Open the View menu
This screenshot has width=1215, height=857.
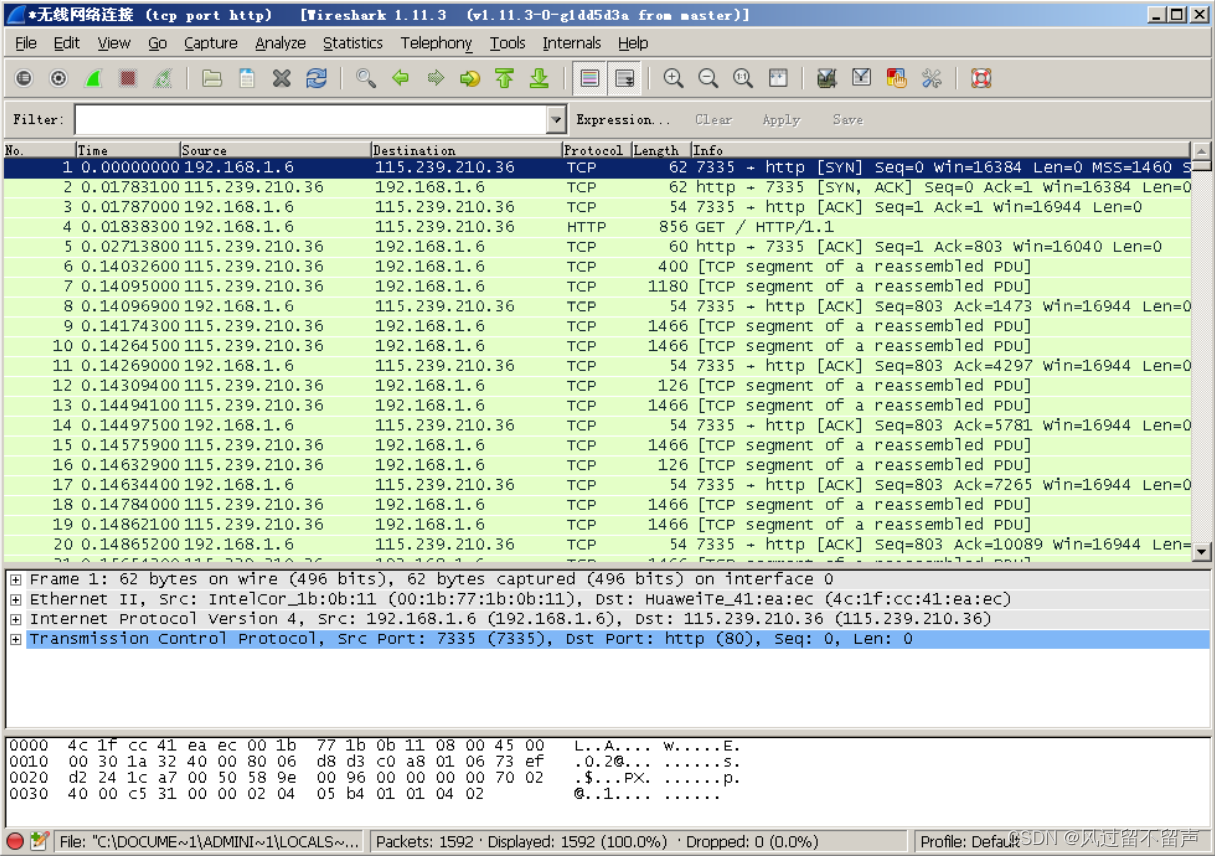(x=114, y=43)
